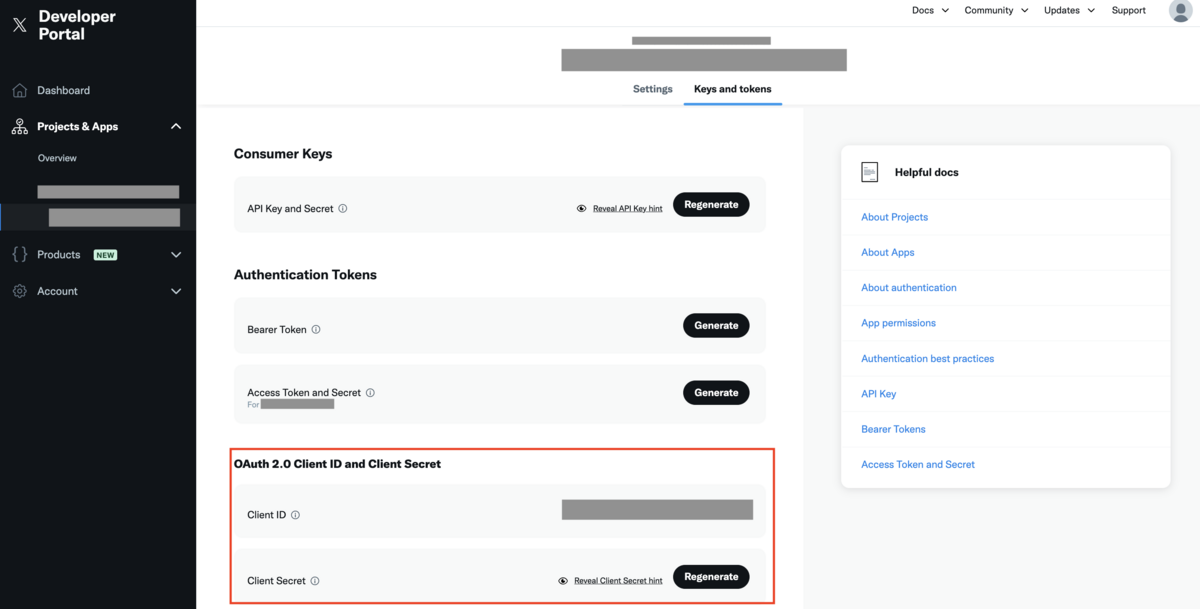
Task: Select the Keys and tokens tab
Action: [733, 89]
